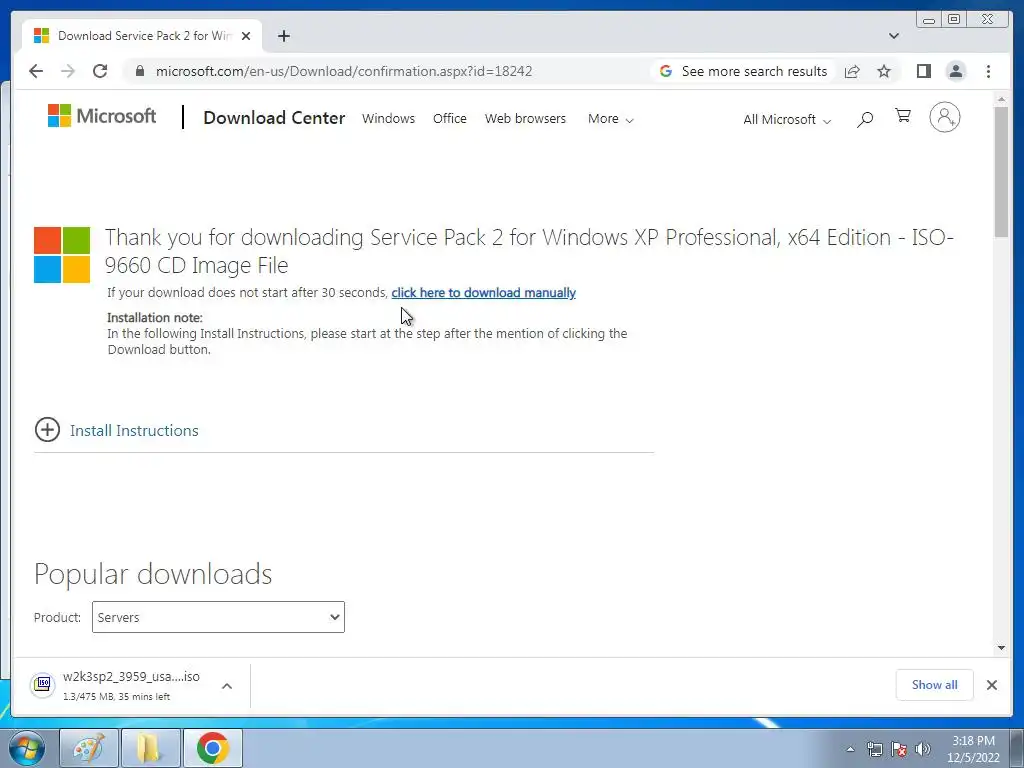Open the Chrome profile avatar
This screenshot has width=1024, height=768.
click(956, 71)
